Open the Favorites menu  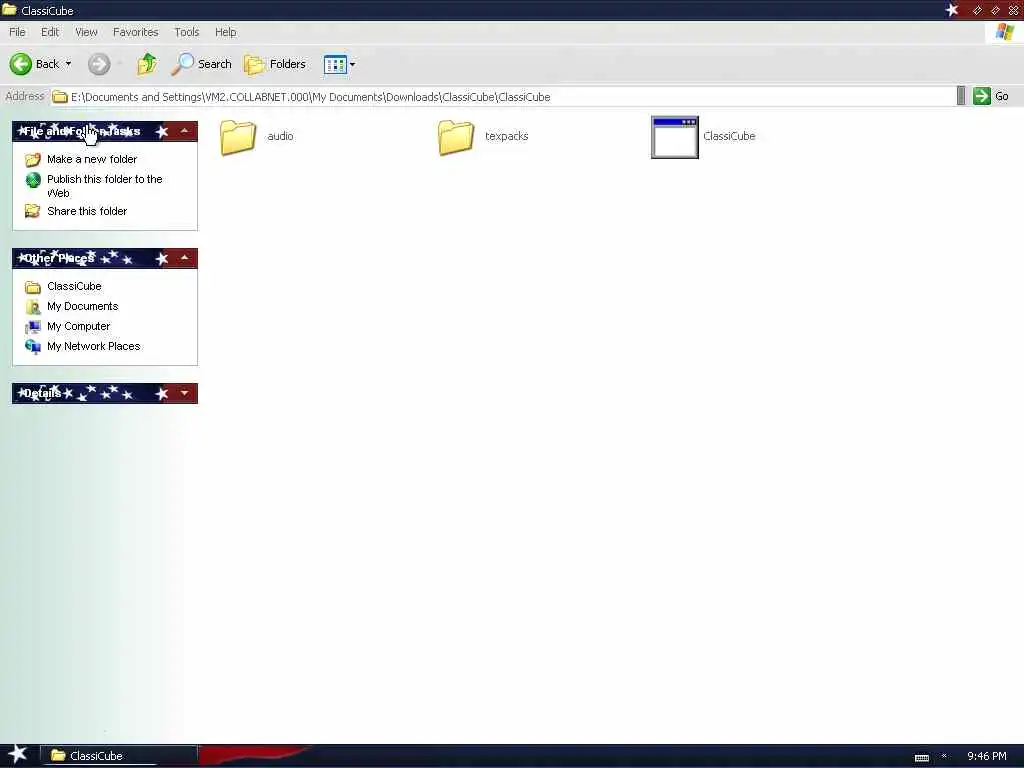tap(136, 32)
